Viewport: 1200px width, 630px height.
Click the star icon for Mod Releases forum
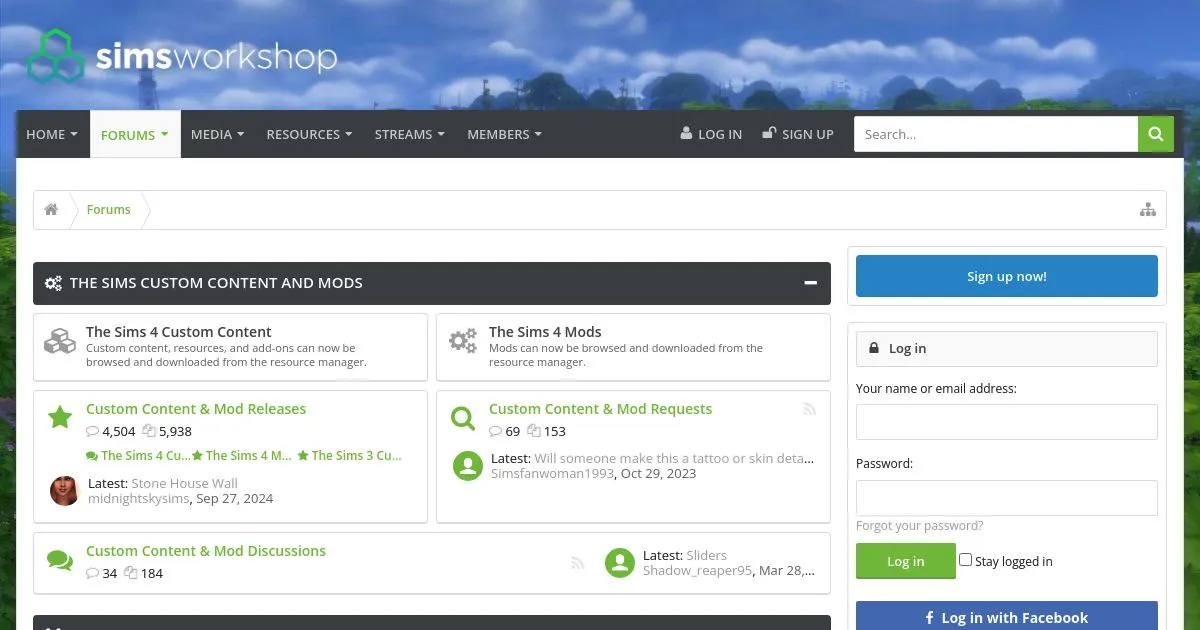click(60, 417)
